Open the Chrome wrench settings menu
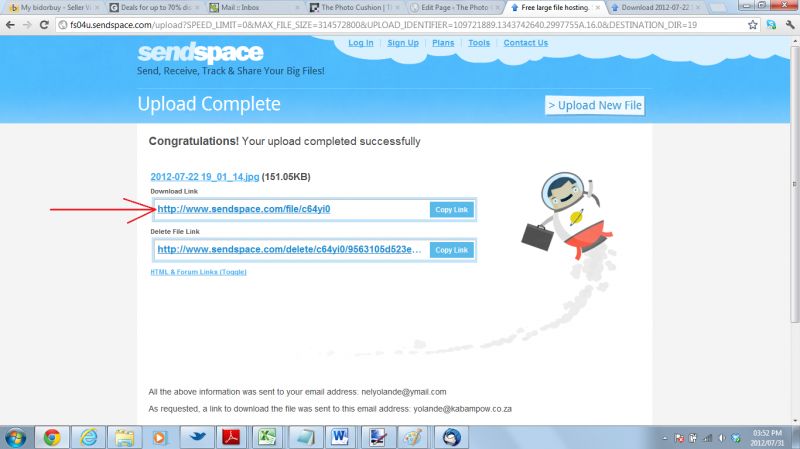 tap(790, 24)
